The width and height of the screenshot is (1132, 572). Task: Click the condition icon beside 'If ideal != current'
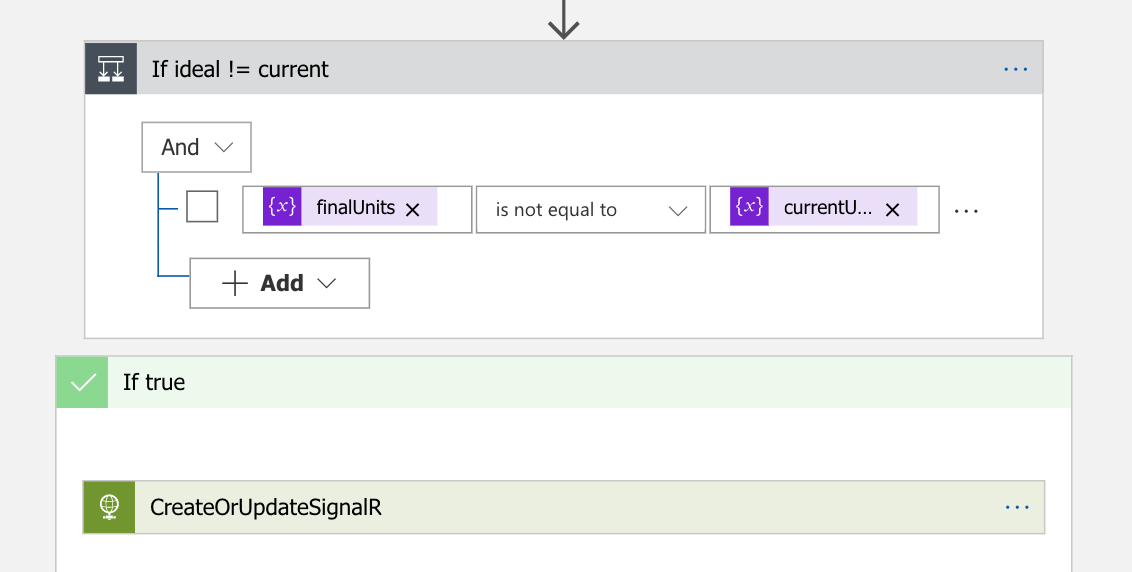point(110,69)
